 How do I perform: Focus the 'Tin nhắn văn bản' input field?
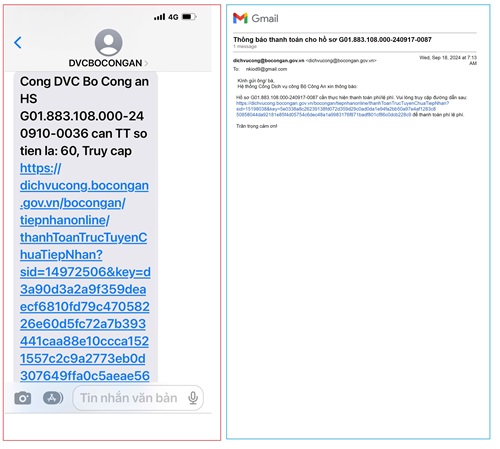[x=138, y=398]
